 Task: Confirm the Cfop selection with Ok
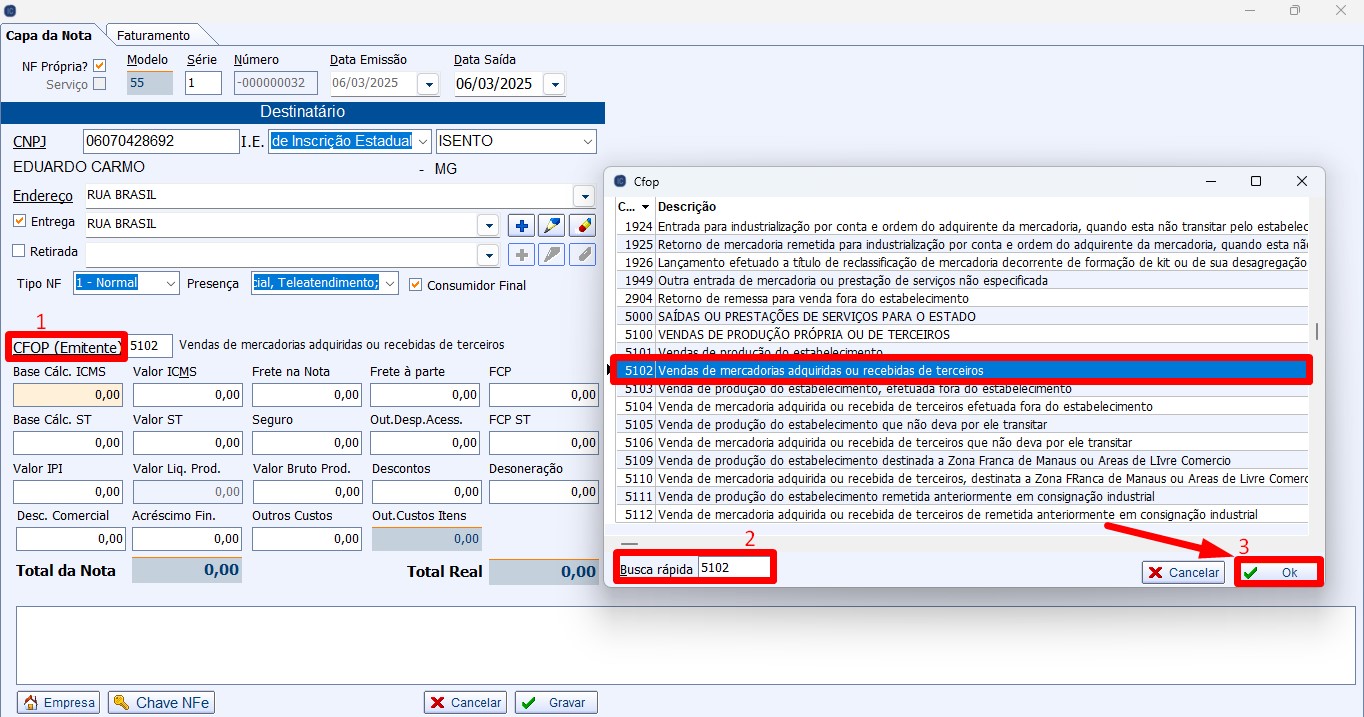pos(1278,573)
